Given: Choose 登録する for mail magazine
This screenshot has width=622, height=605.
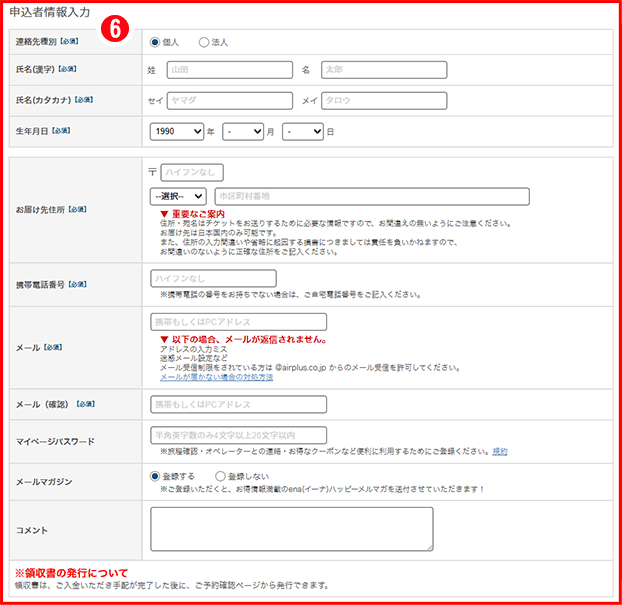Looking at the screenshot, I should point(155,476).
